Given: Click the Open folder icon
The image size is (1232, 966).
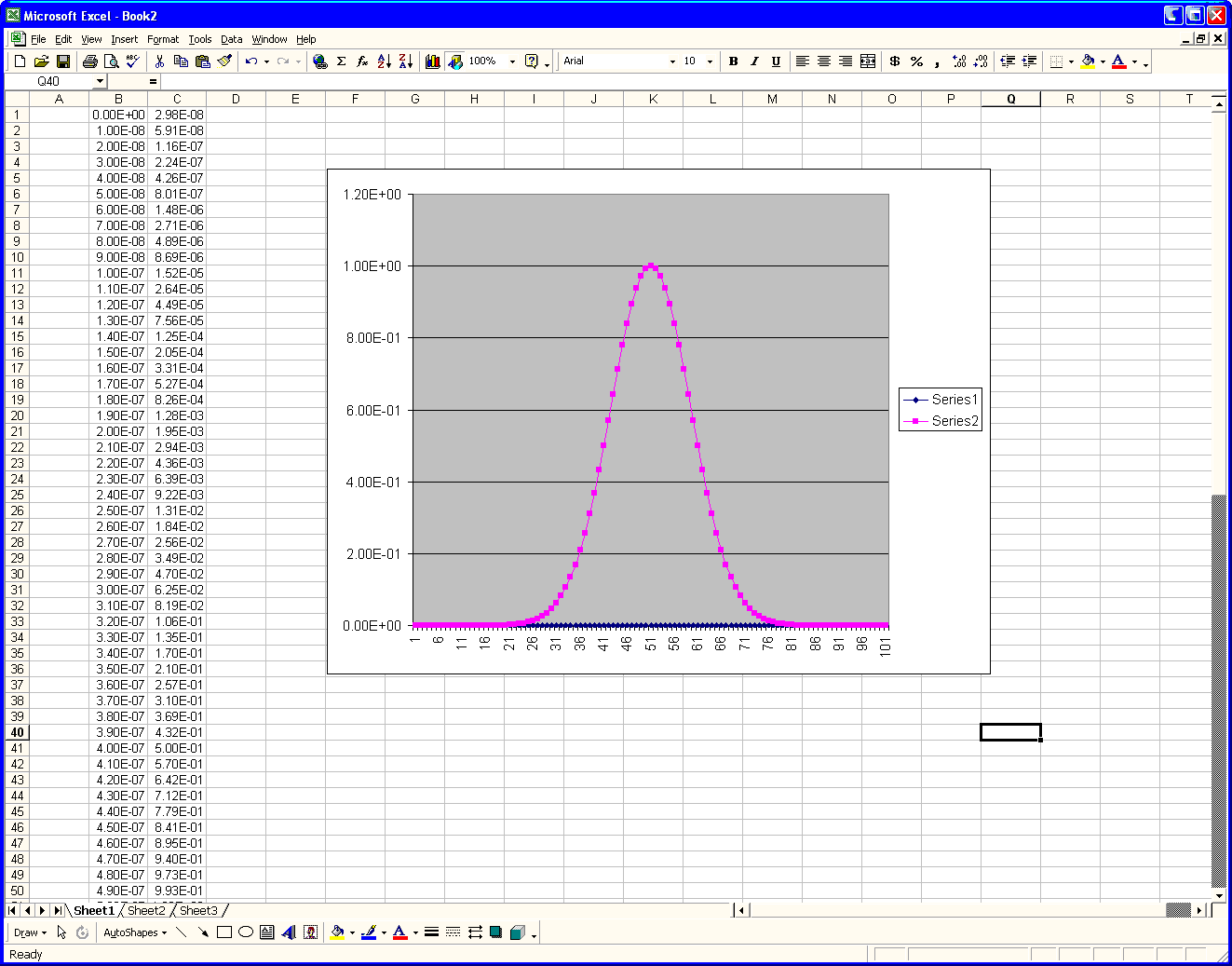Looking at the screenshot, I should [41, 61].
